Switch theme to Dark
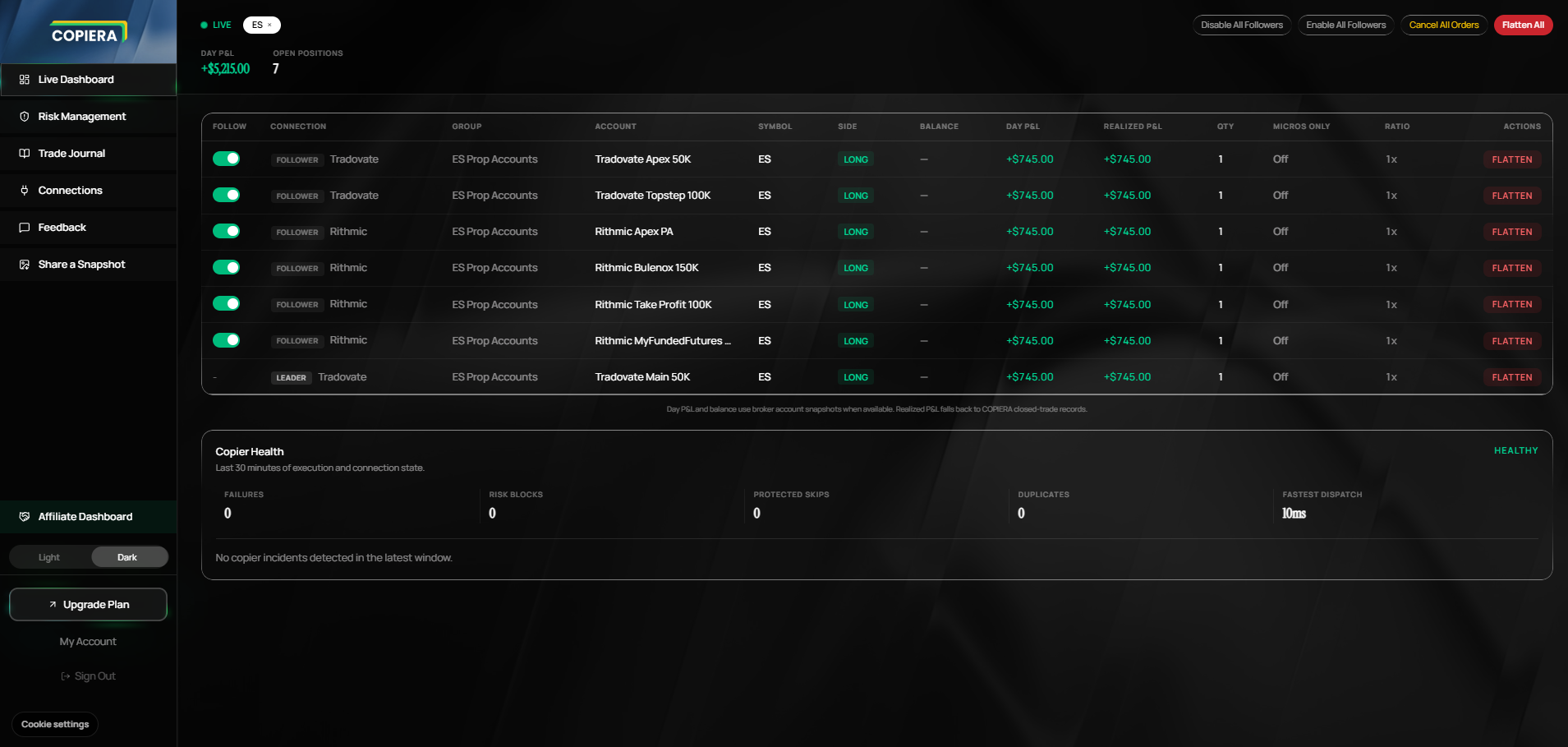The width and height of the screenshot is (1568, 747). [x=129, y=557]
